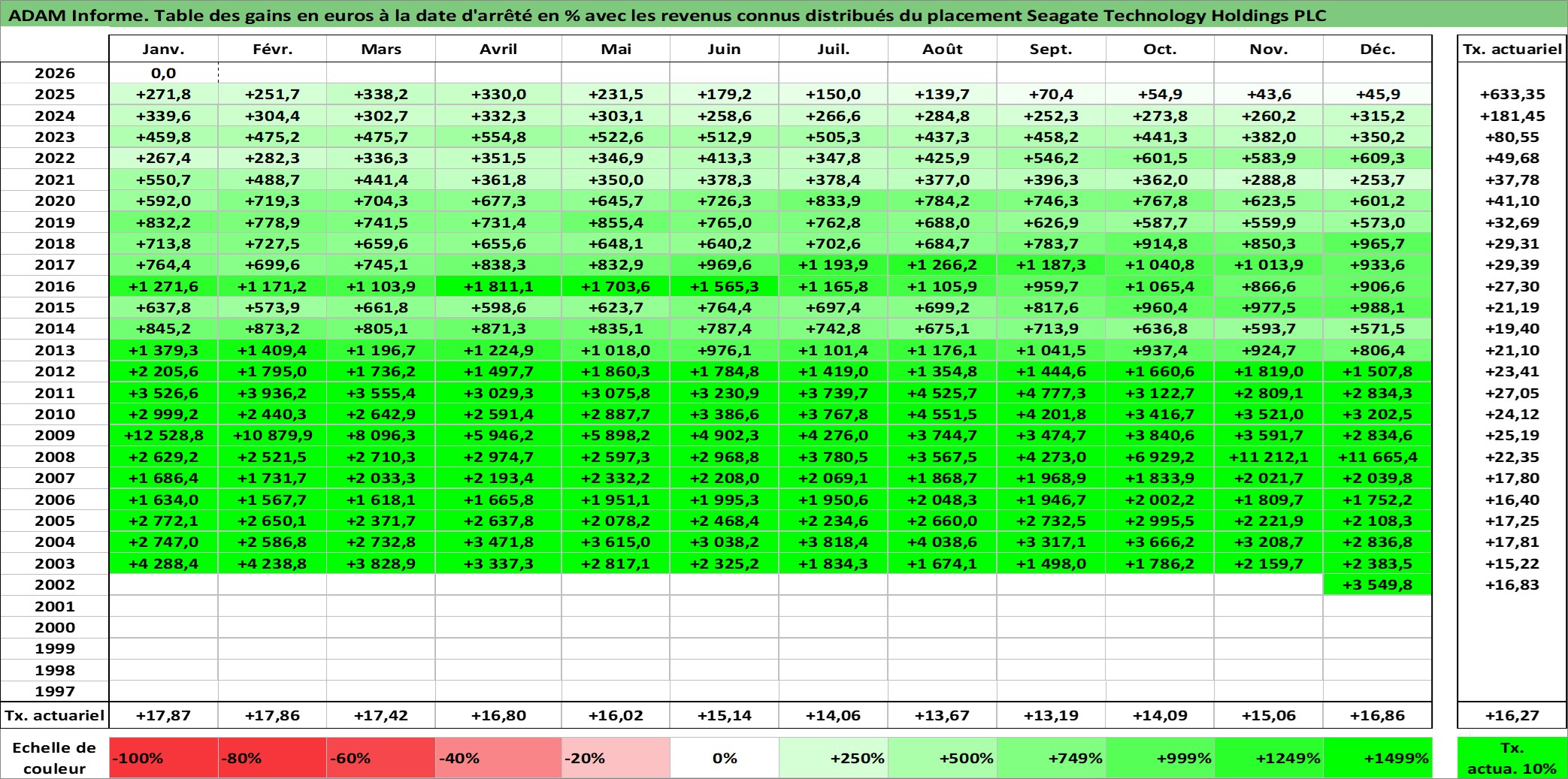1568x779 pixels.
Task: Click the value +1 811,1 in 2016
Action: (498, 286)
